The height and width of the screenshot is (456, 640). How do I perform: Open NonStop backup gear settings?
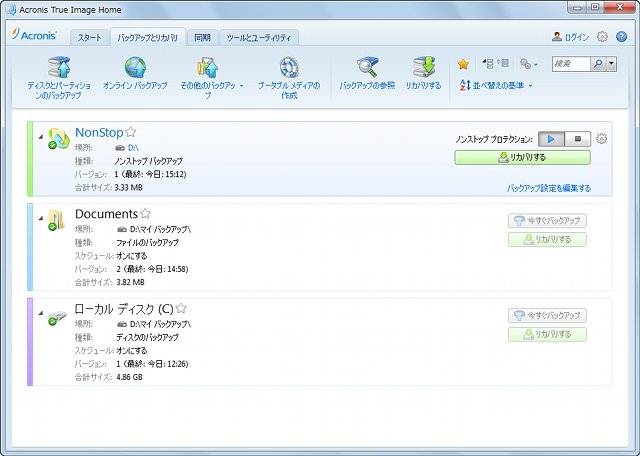tap(601, 139)
